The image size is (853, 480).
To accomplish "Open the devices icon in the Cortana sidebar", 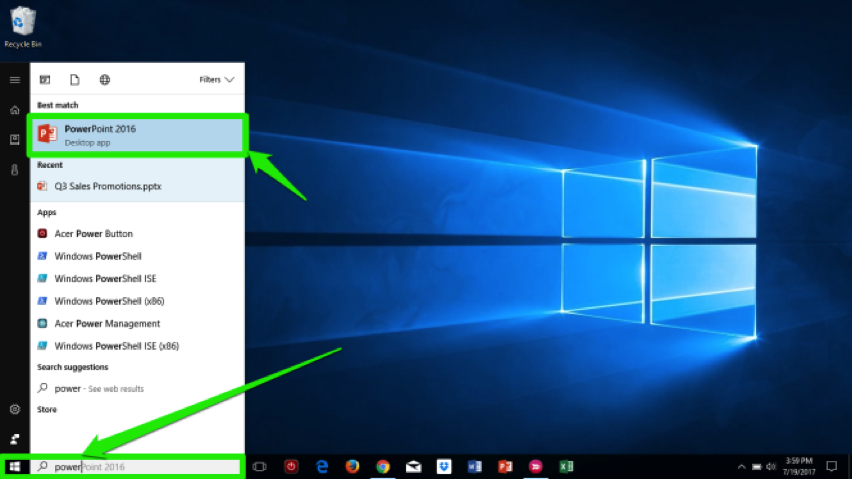I will 15,169.
